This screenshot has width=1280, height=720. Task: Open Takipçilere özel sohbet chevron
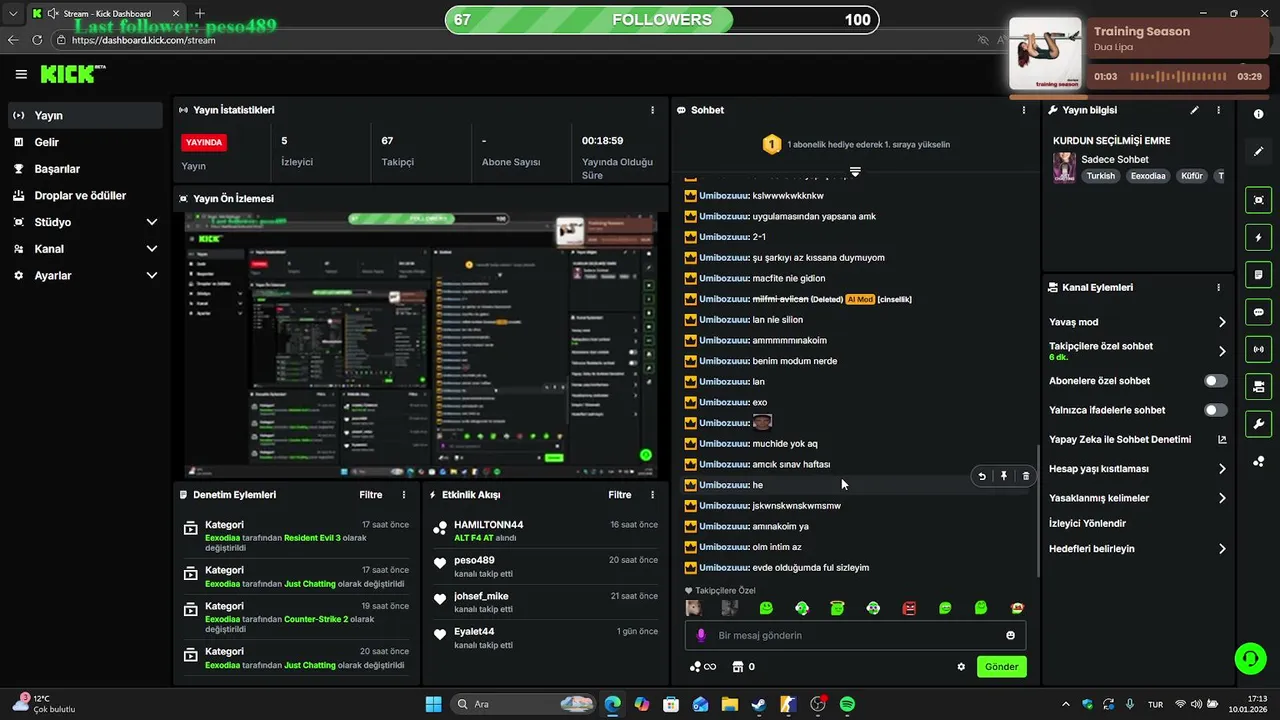pos(1222,351)
